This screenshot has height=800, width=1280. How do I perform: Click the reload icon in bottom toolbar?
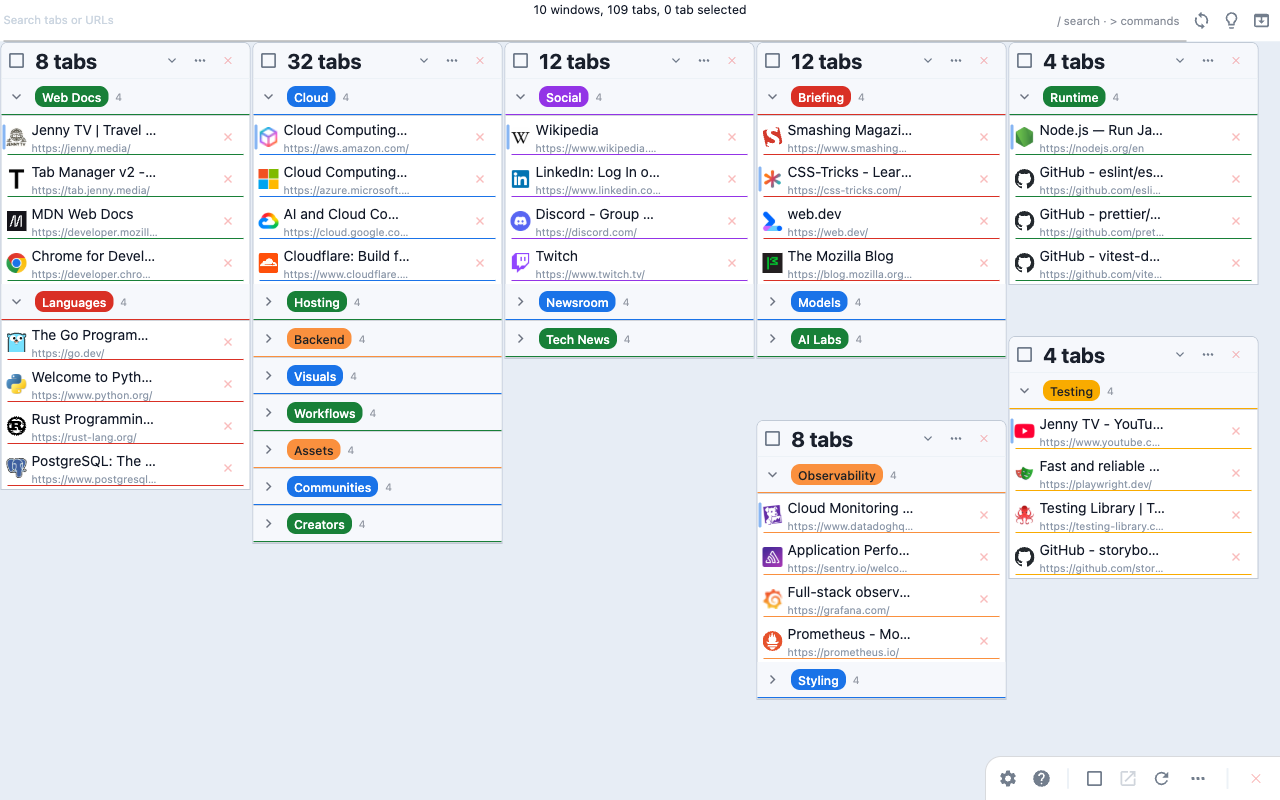(1162, 779)
